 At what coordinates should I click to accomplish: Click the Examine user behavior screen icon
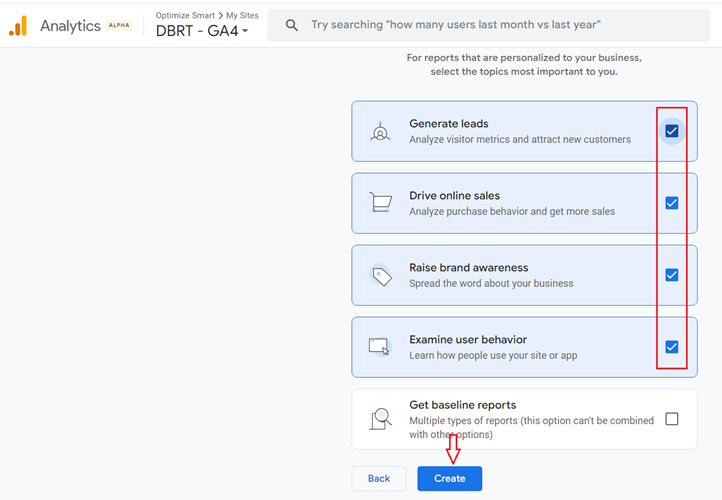379,347
